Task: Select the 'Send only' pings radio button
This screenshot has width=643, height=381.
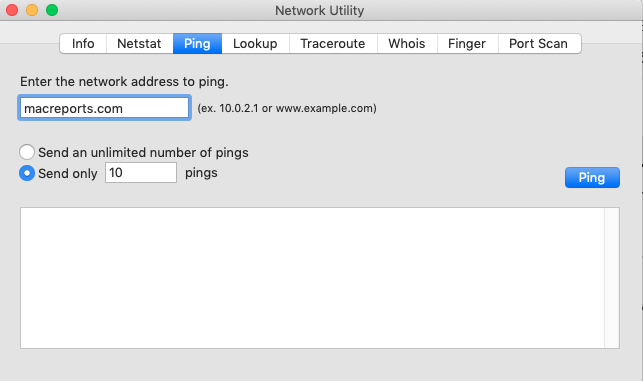Action: (27, 173)
